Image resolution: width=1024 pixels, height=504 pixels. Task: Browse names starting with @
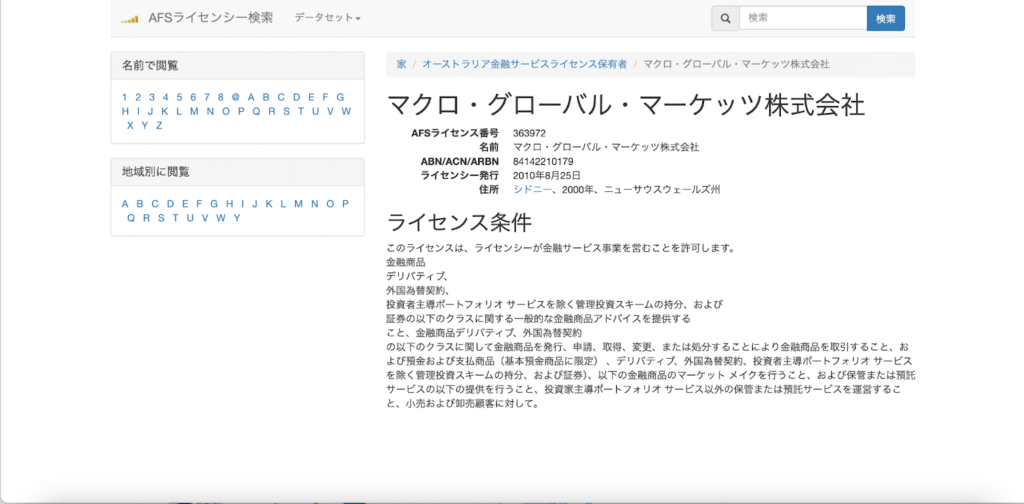(x=236, y=97)
